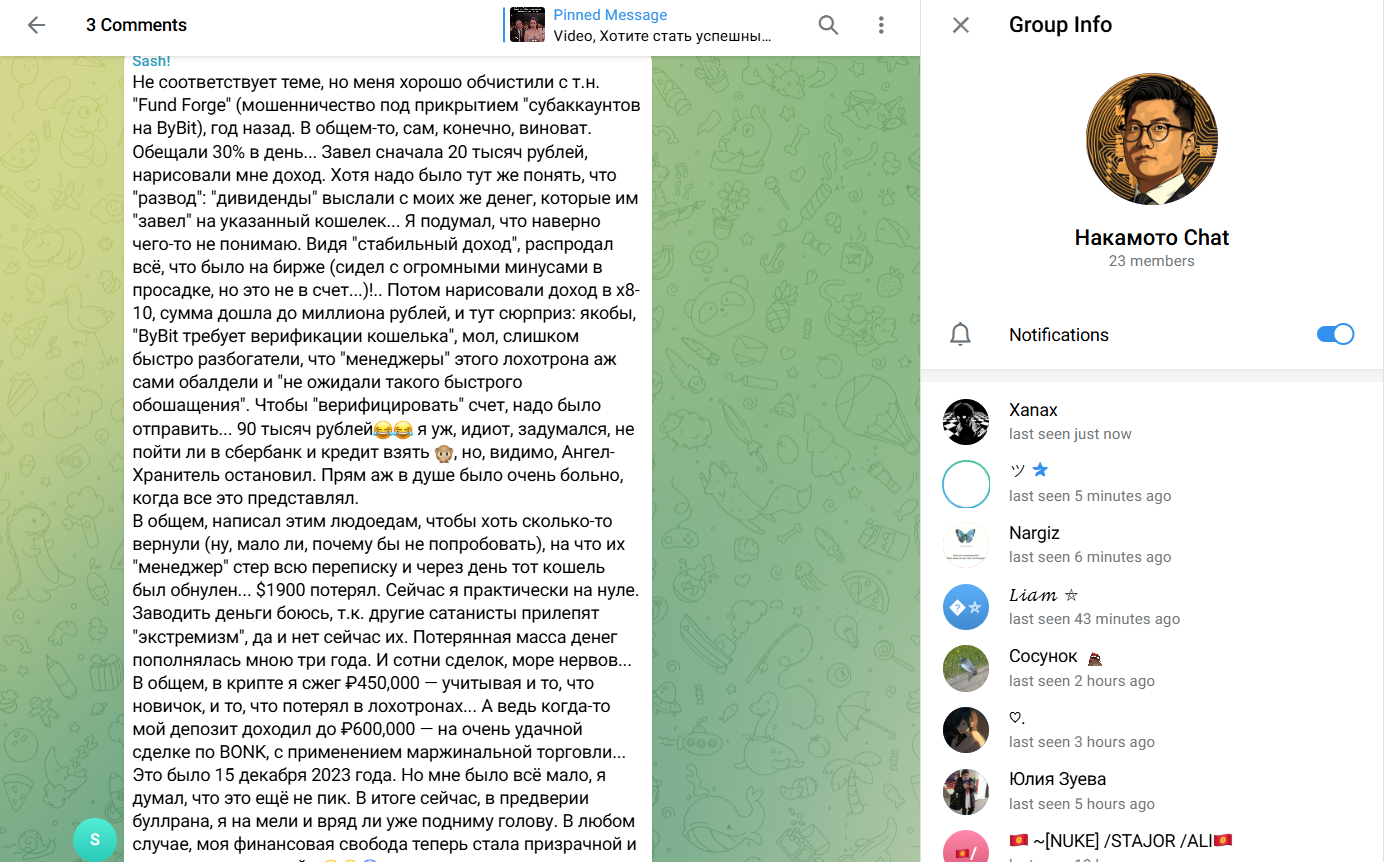Toggle the Notifications switch off
The width and height of the screenshot is (1385, 862).
(1335, 334)
